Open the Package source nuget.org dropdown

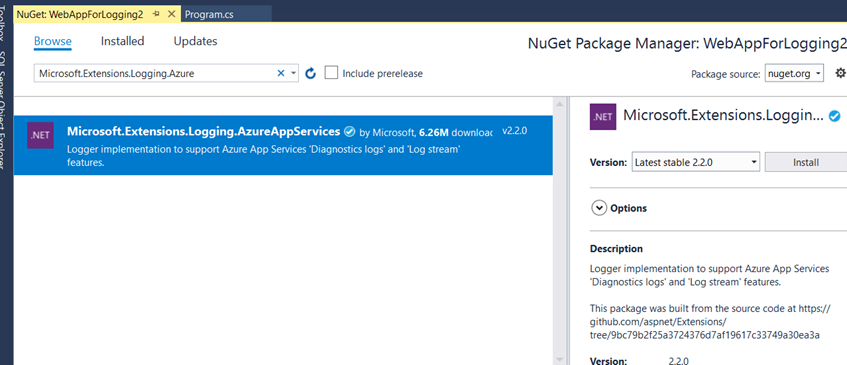coord(794,73)
